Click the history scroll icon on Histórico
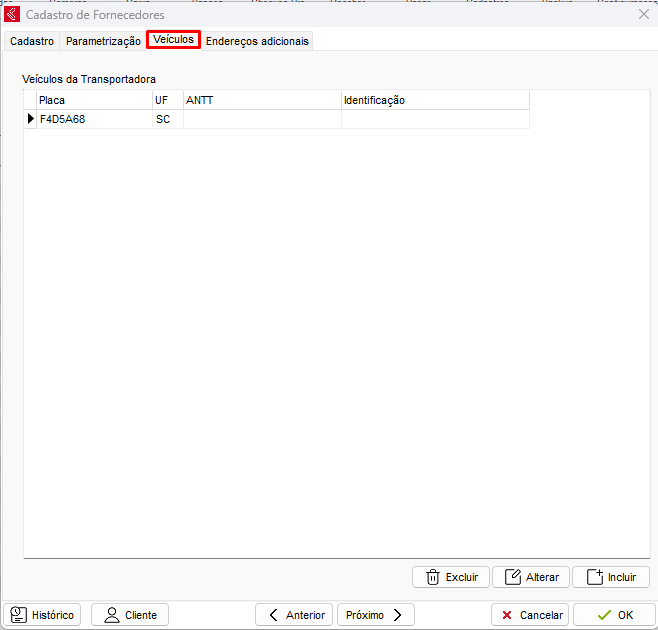 tap(18, 615)
